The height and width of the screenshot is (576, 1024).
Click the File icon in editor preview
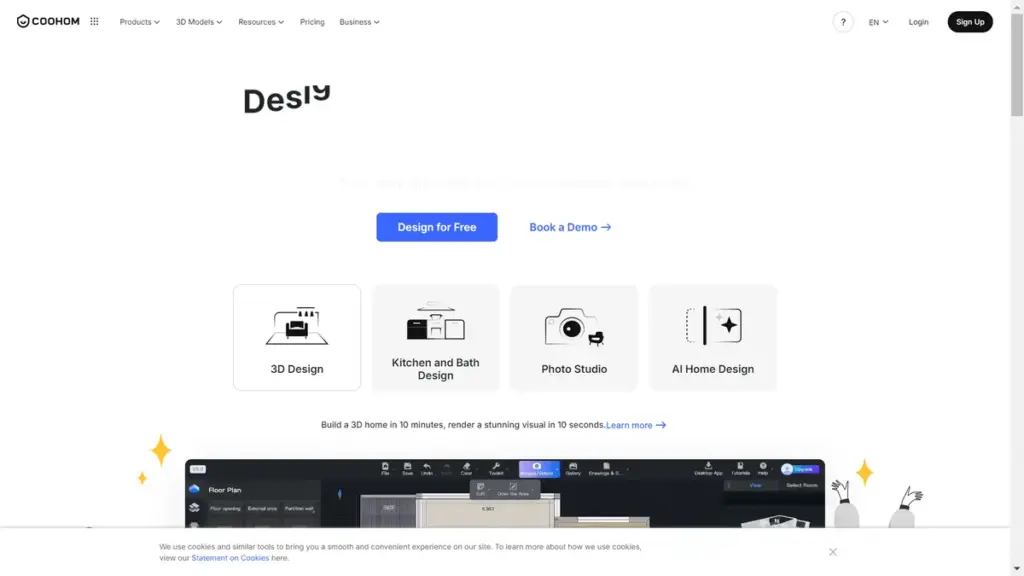click(385, 469)
